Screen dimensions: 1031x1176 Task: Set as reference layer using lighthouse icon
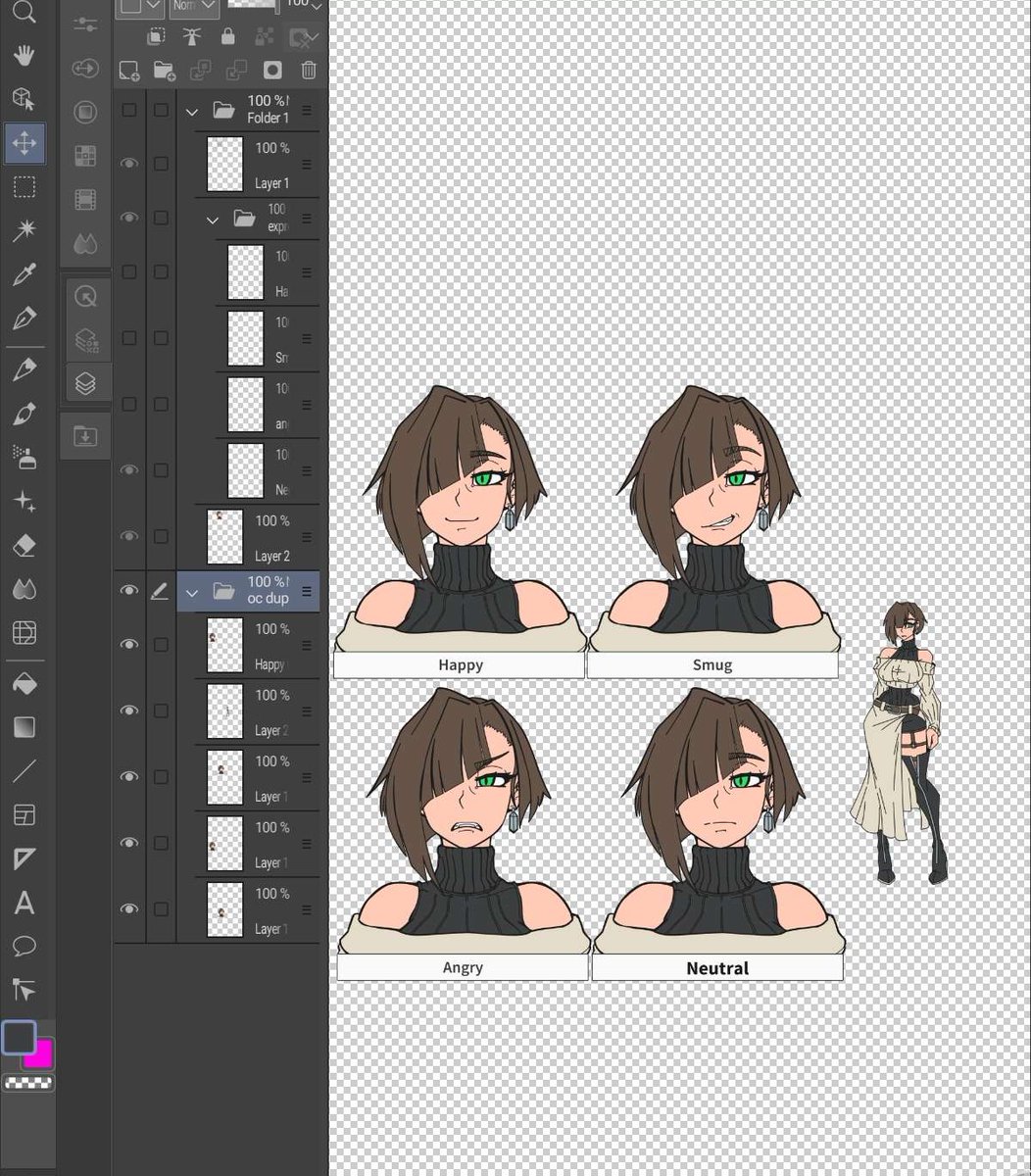[191, 37]
